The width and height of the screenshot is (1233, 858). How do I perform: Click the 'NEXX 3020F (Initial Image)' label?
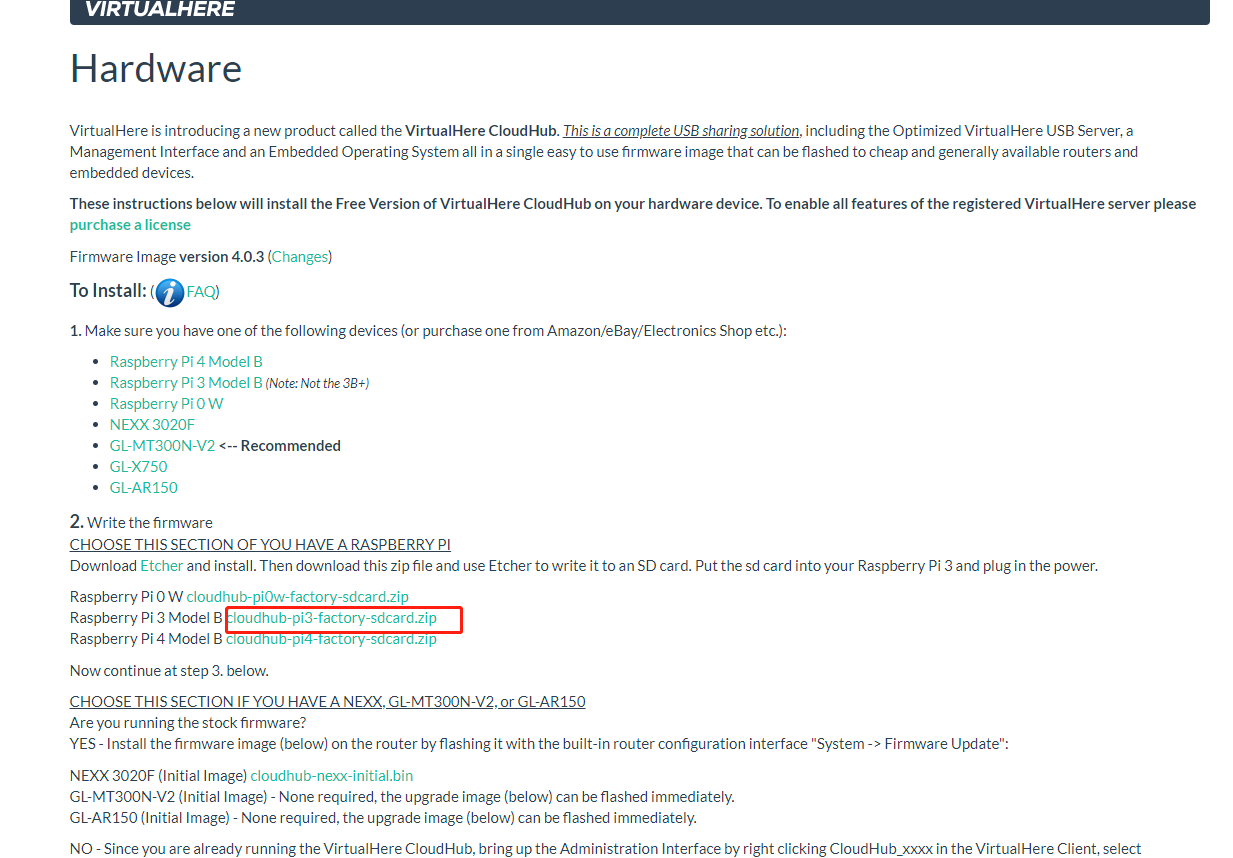click(158, 776)
